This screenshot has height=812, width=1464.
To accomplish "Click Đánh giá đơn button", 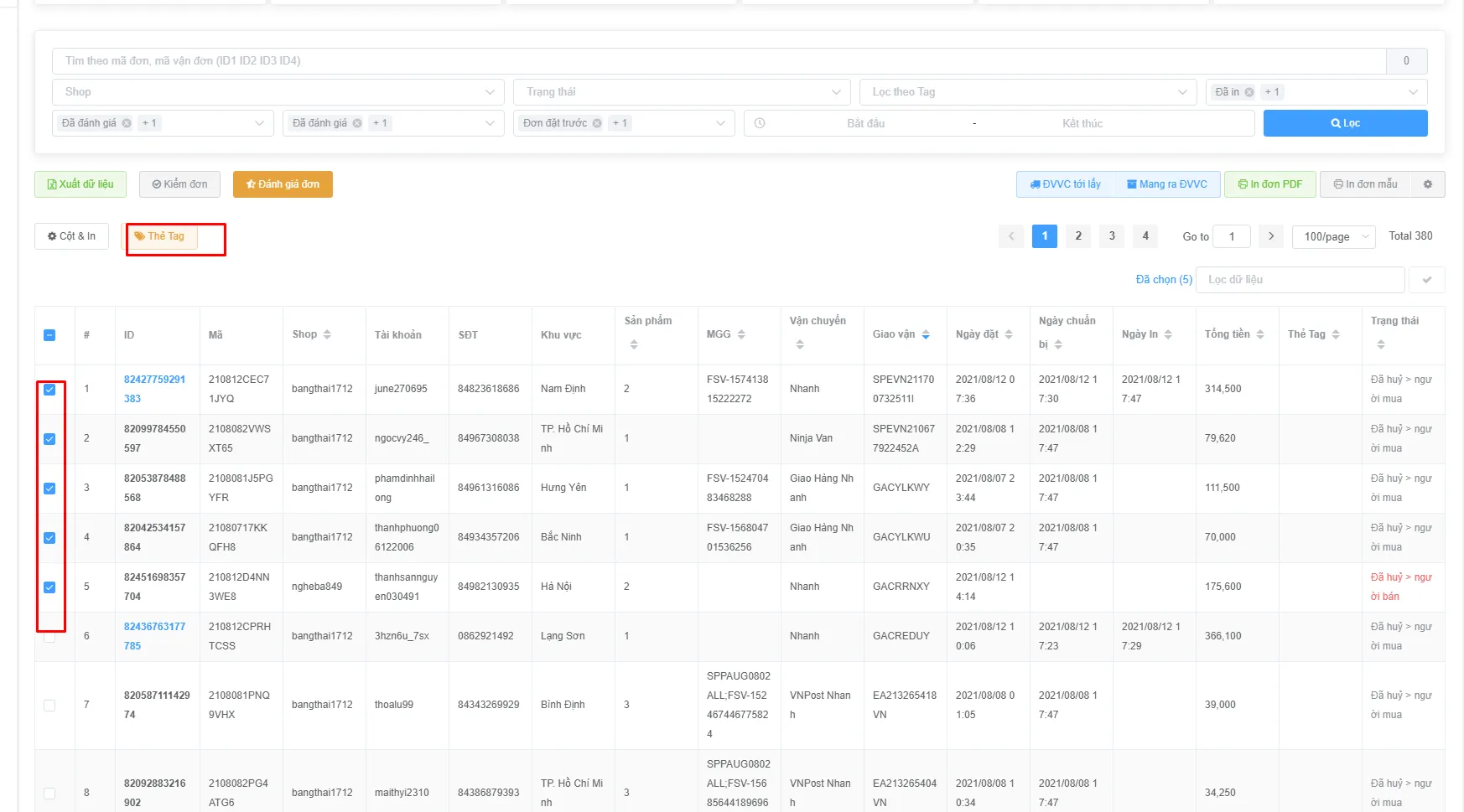I will [283, 184].
